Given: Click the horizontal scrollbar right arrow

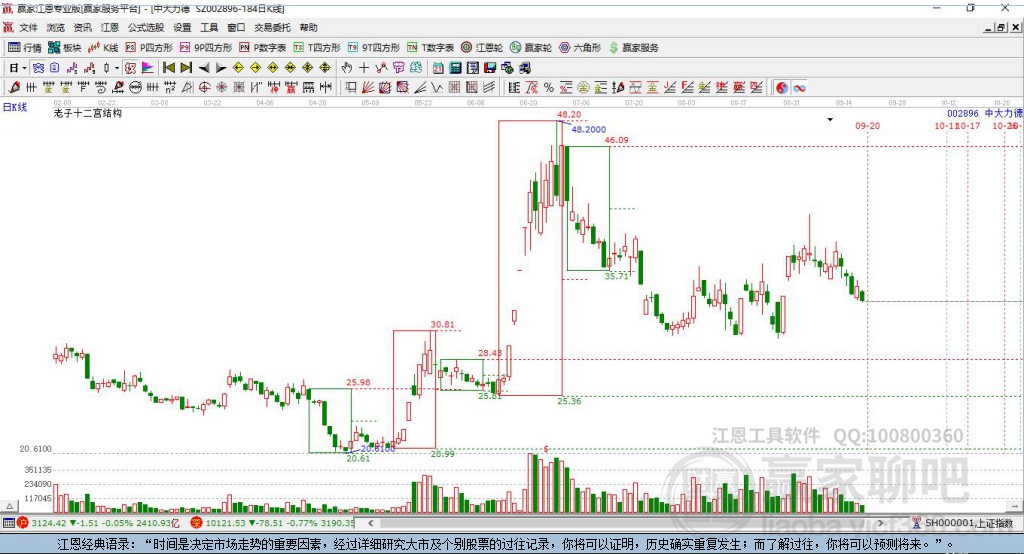Looking at the screenshot, I should tap(880, 523).
